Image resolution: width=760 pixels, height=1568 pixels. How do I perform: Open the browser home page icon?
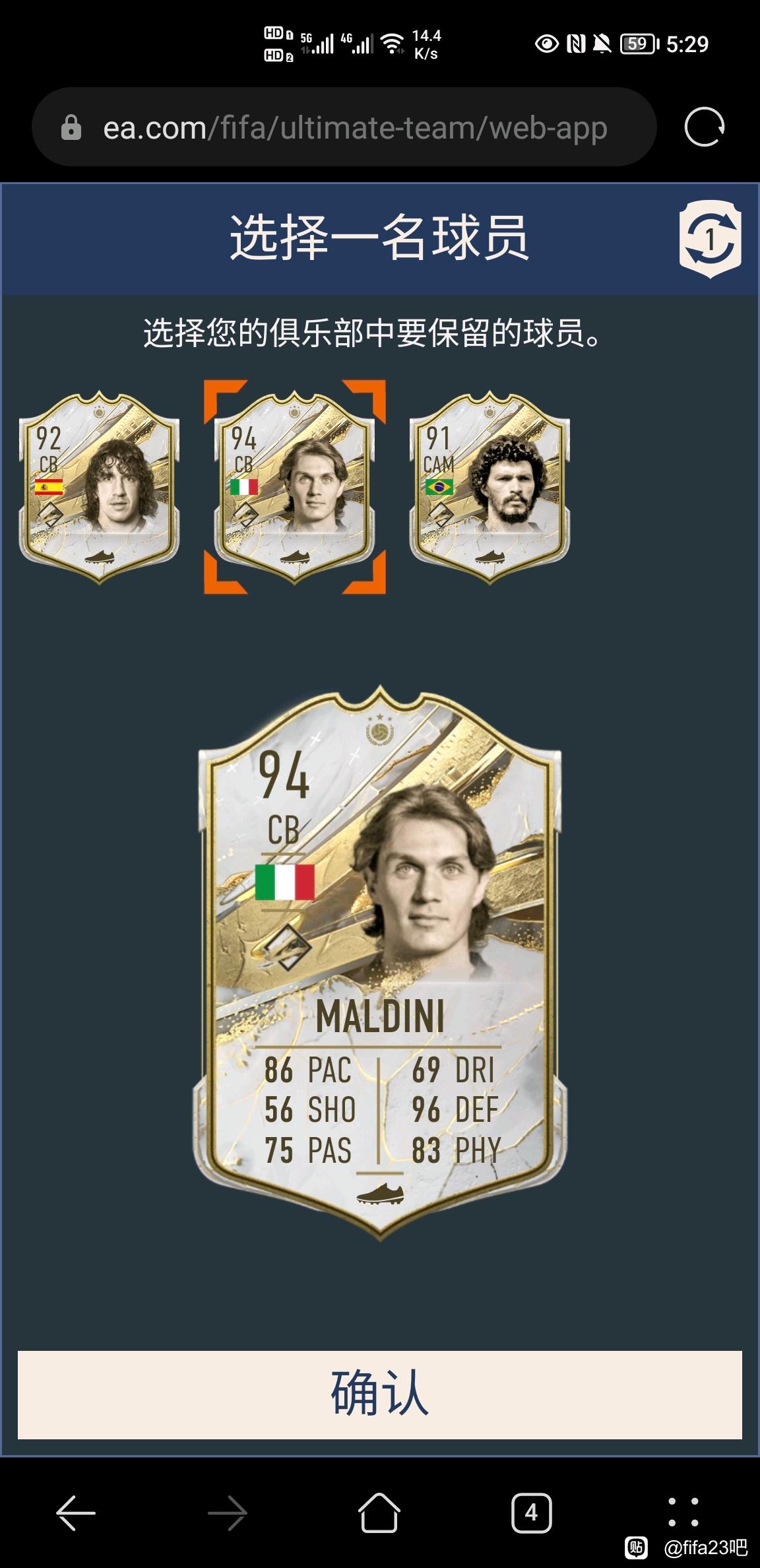[379, 1512]
